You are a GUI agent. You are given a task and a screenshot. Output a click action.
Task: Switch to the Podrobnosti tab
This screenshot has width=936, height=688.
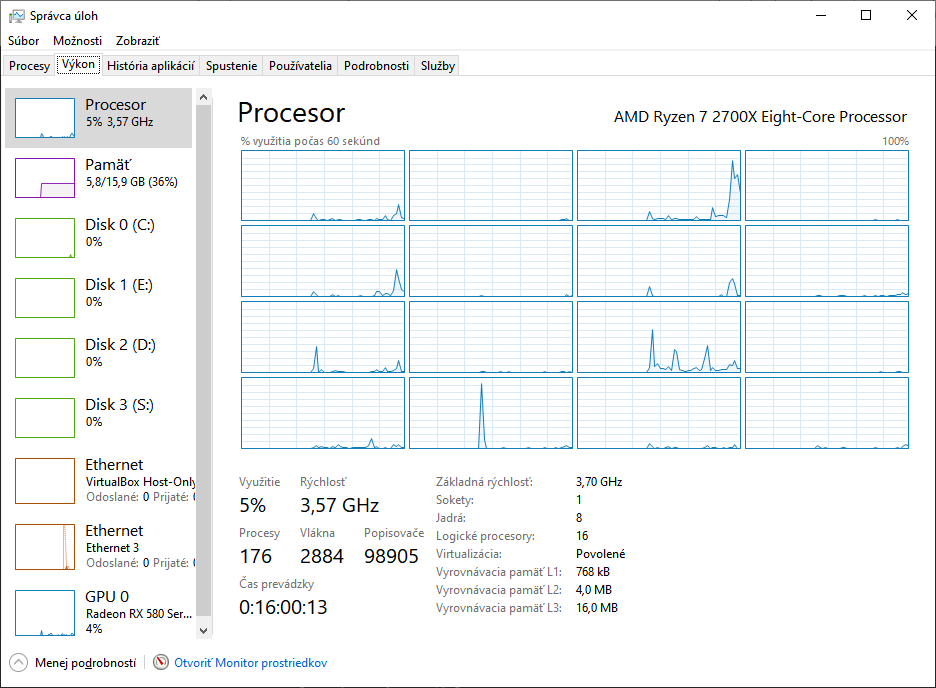376,66
